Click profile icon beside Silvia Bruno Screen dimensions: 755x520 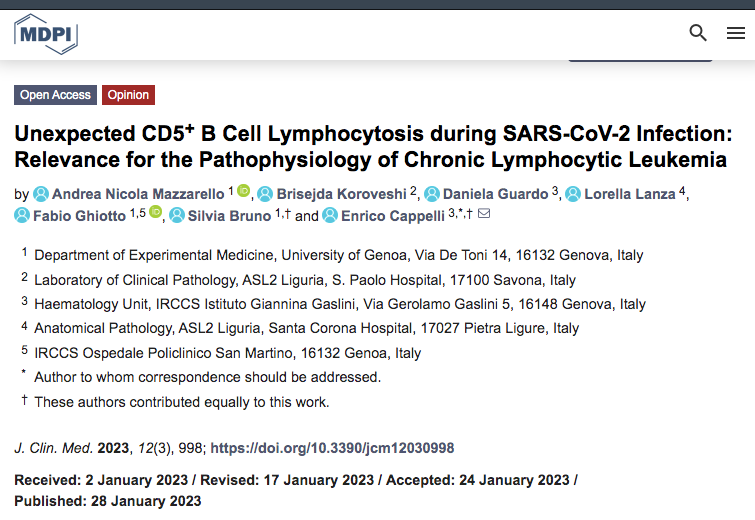coord(178,215)
